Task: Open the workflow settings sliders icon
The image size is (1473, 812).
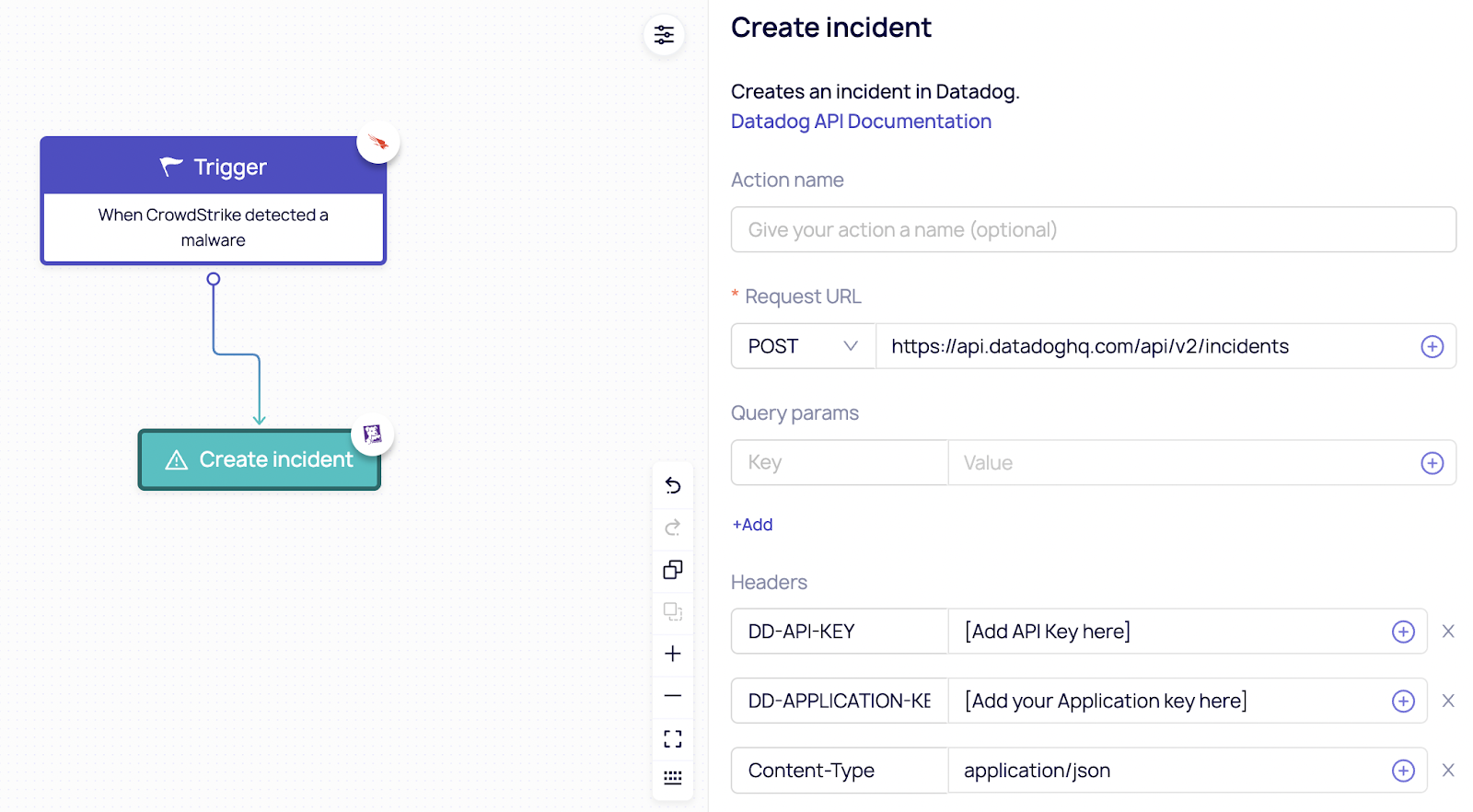Action: [x=664, y=35]
